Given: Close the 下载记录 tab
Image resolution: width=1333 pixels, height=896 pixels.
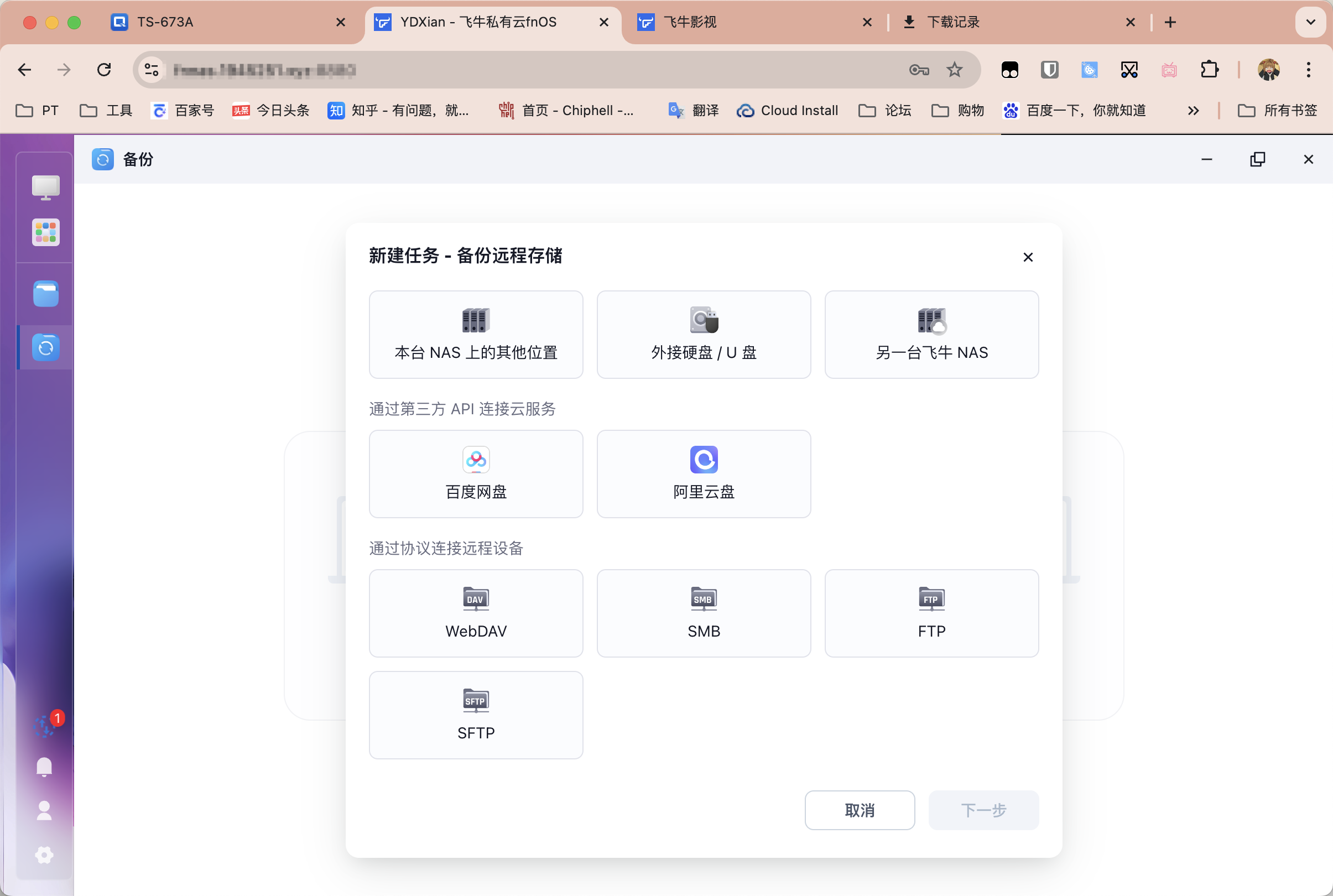Looking at the screenshot, I should pos(1130,22).
